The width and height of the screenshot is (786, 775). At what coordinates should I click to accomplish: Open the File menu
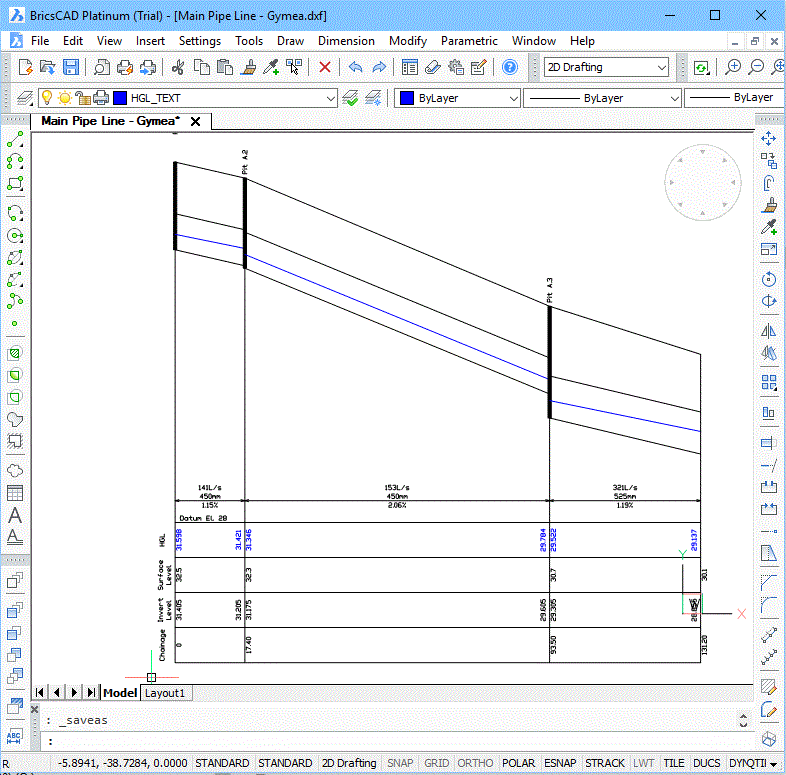[40, 41]
